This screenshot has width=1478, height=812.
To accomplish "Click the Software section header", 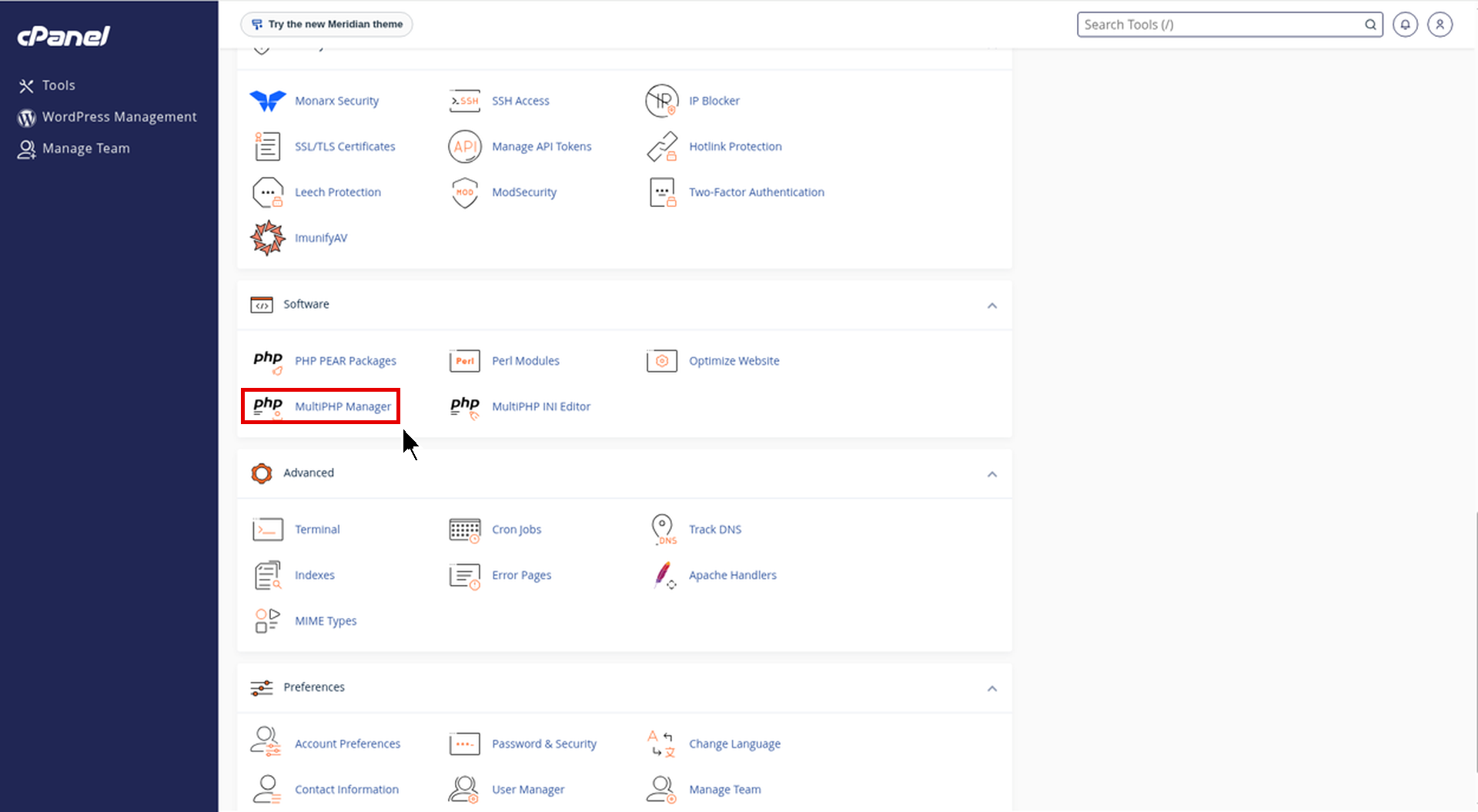I will click(624, 305).
